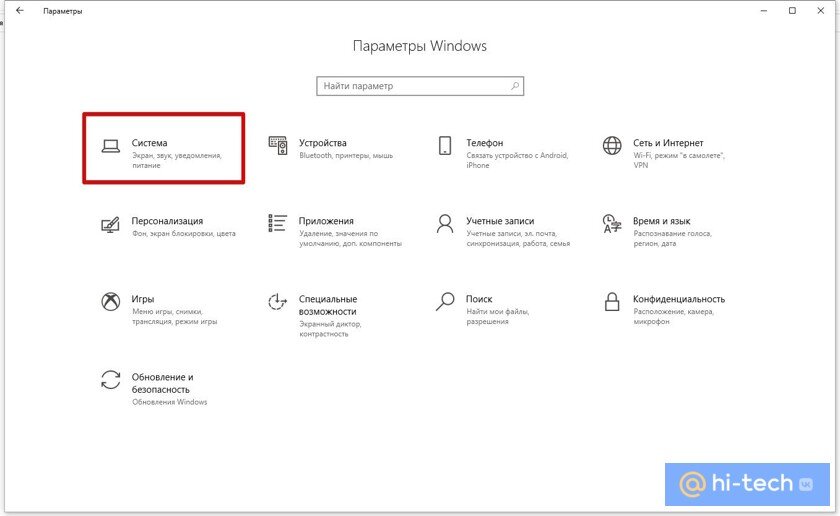The height and width of the screenshot is (516, 840).
Task: Click description 'Найти мои файлы, разрешения'
Action: pyautogui.click(x=498, y=317)
